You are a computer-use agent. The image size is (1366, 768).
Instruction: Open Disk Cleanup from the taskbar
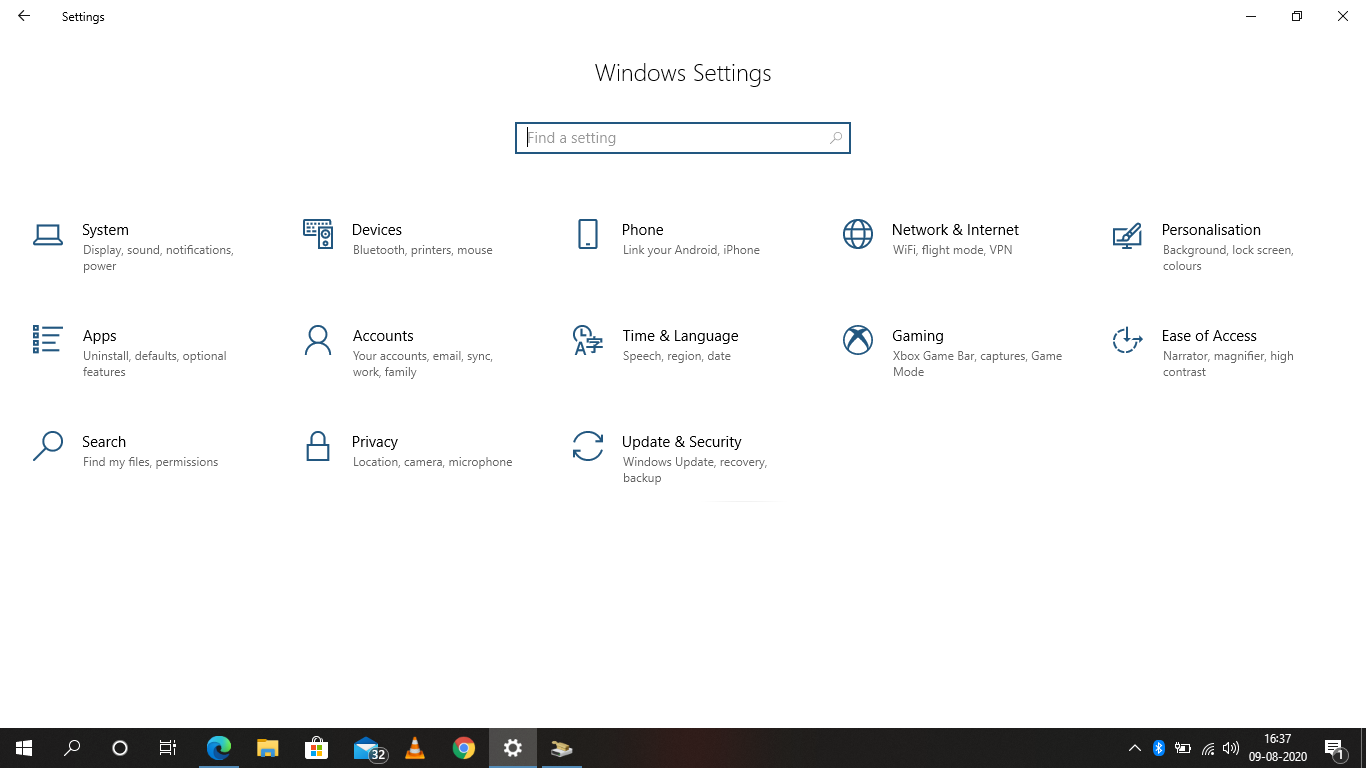coord(562,748)
